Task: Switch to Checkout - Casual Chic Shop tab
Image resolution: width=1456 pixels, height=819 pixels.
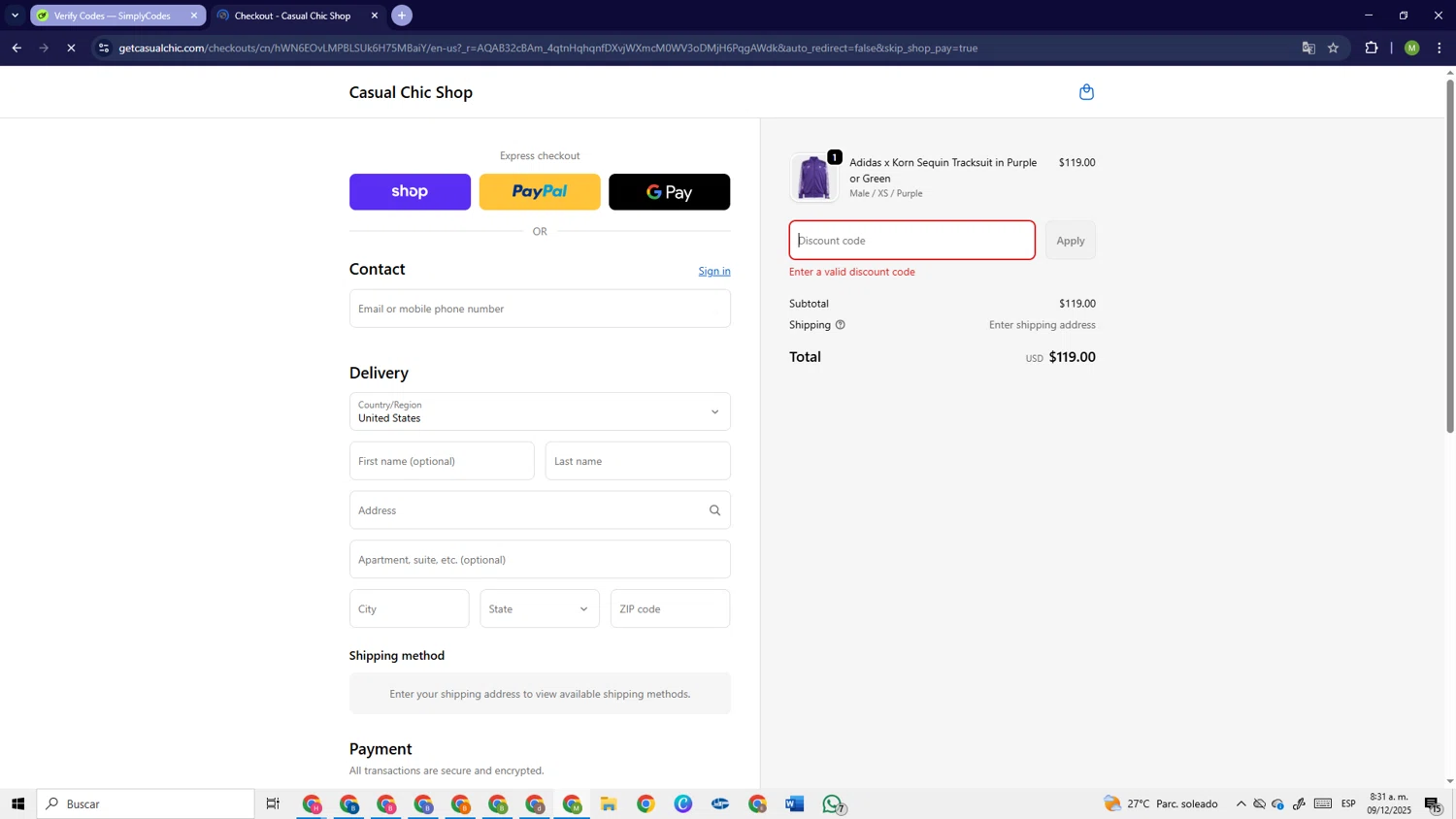Action: (x=291, y=16)
